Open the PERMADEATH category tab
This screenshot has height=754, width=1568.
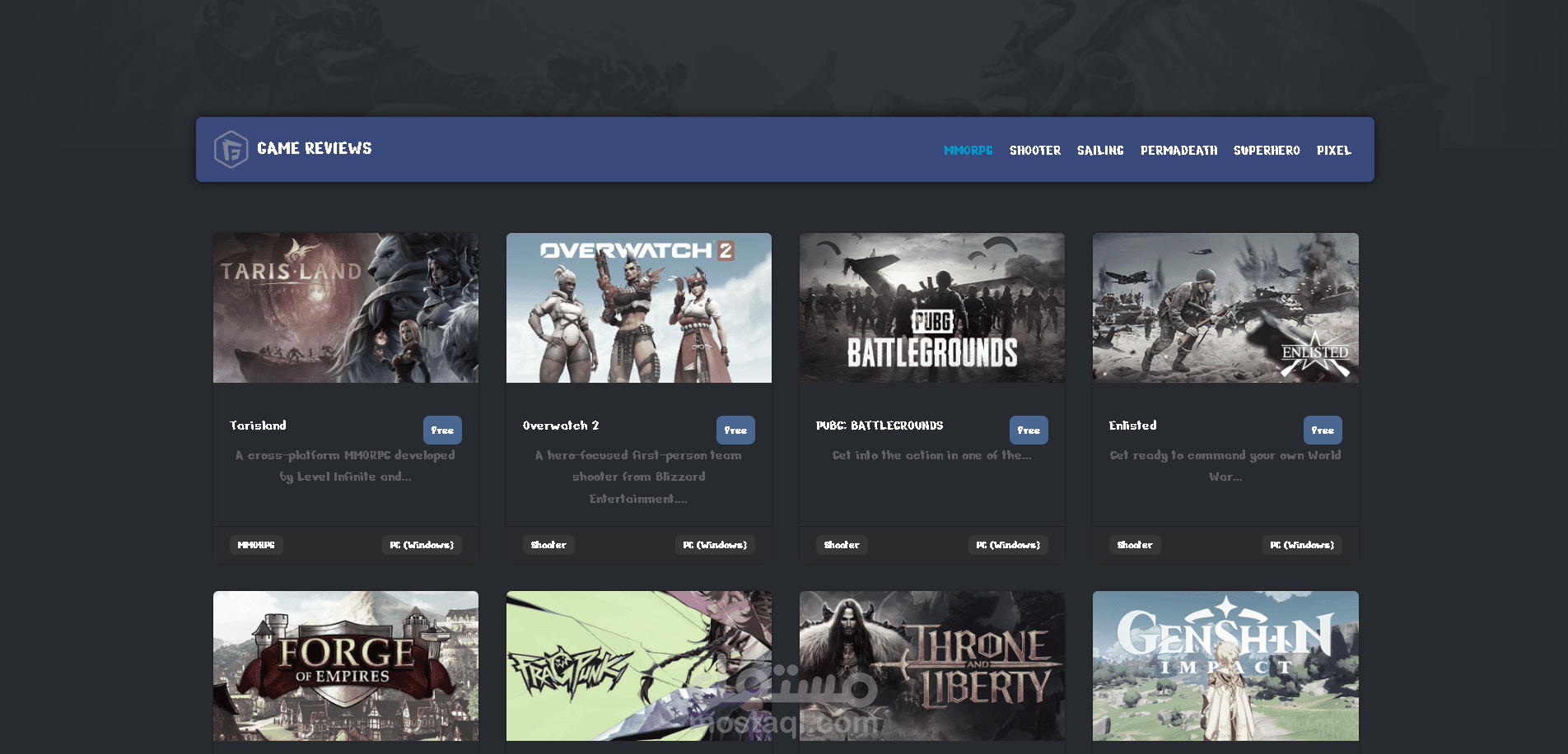(x=1178, y=151)
